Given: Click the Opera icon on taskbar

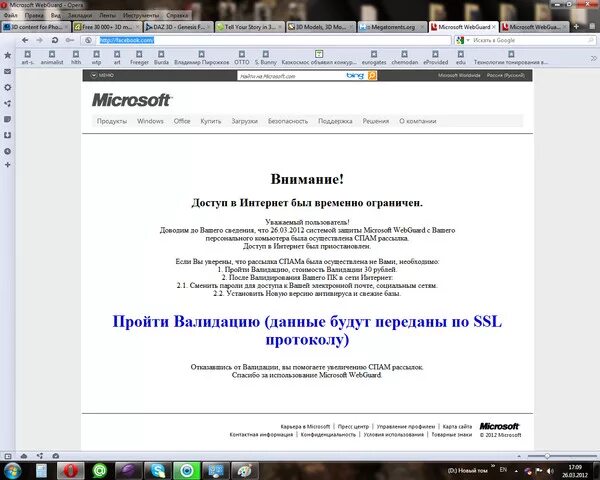Looking at the screenshot, I should point(70,470).
